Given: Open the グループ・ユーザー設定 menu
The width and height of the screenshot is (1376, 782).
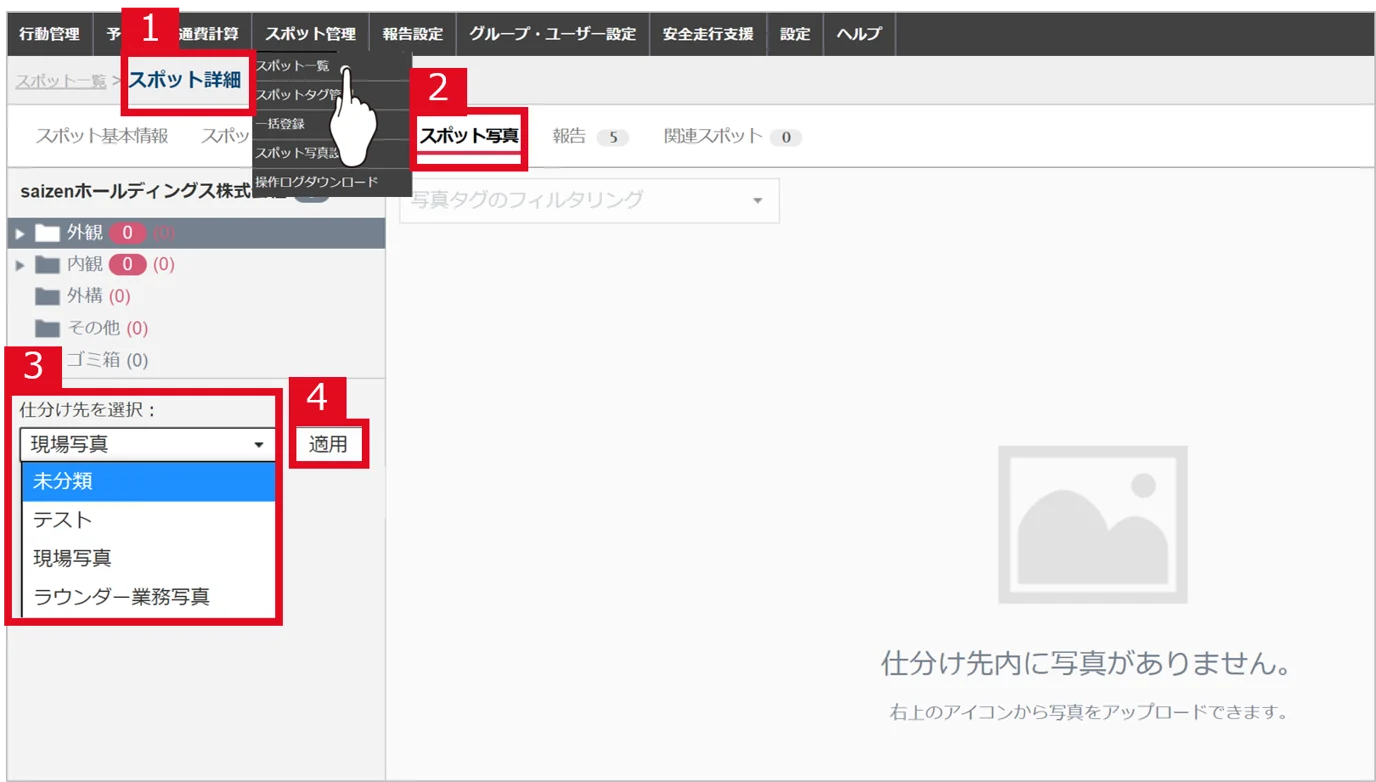Looking at the screenshot, I should tap(552, 34).
